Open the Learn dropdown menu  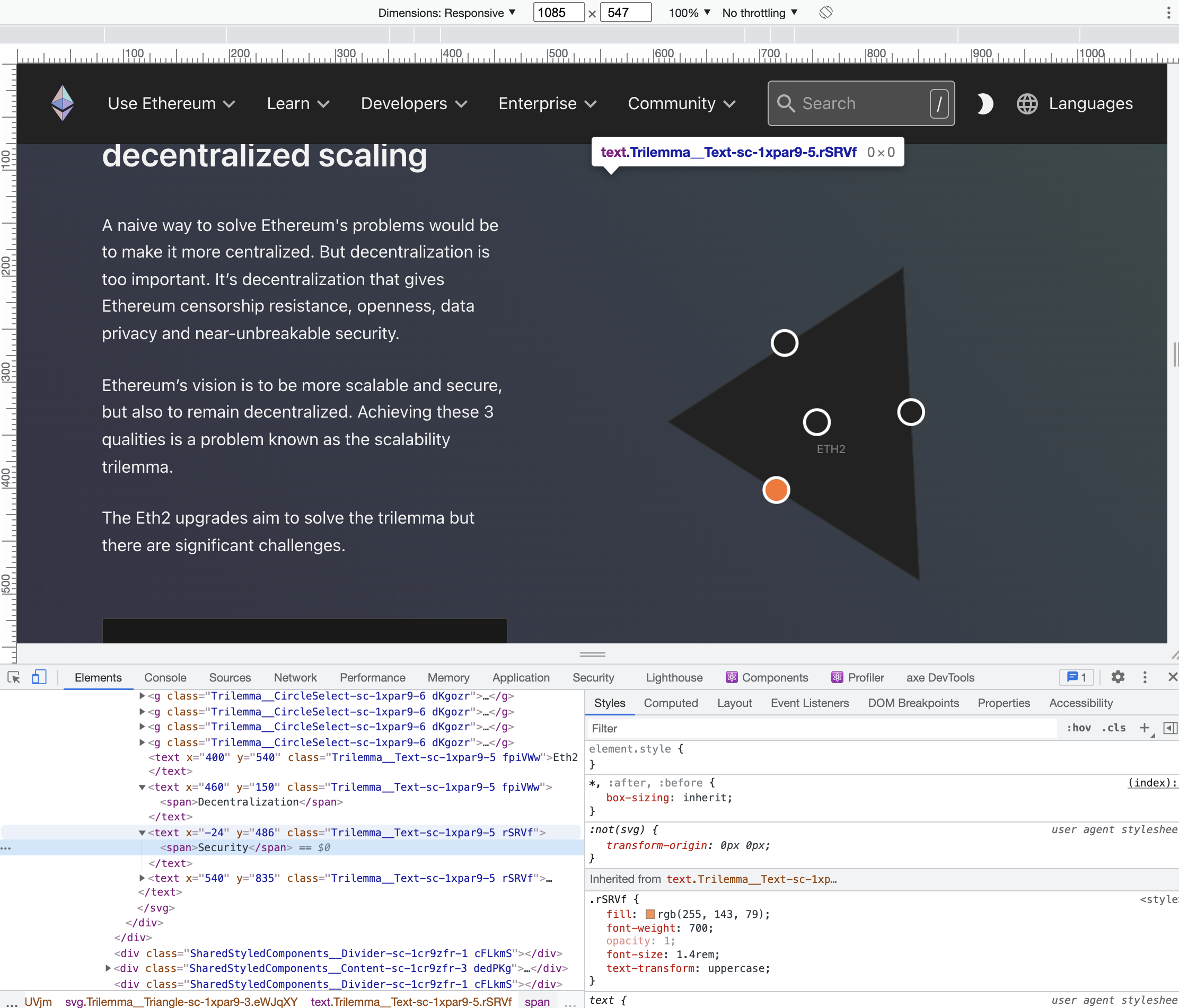298,103
